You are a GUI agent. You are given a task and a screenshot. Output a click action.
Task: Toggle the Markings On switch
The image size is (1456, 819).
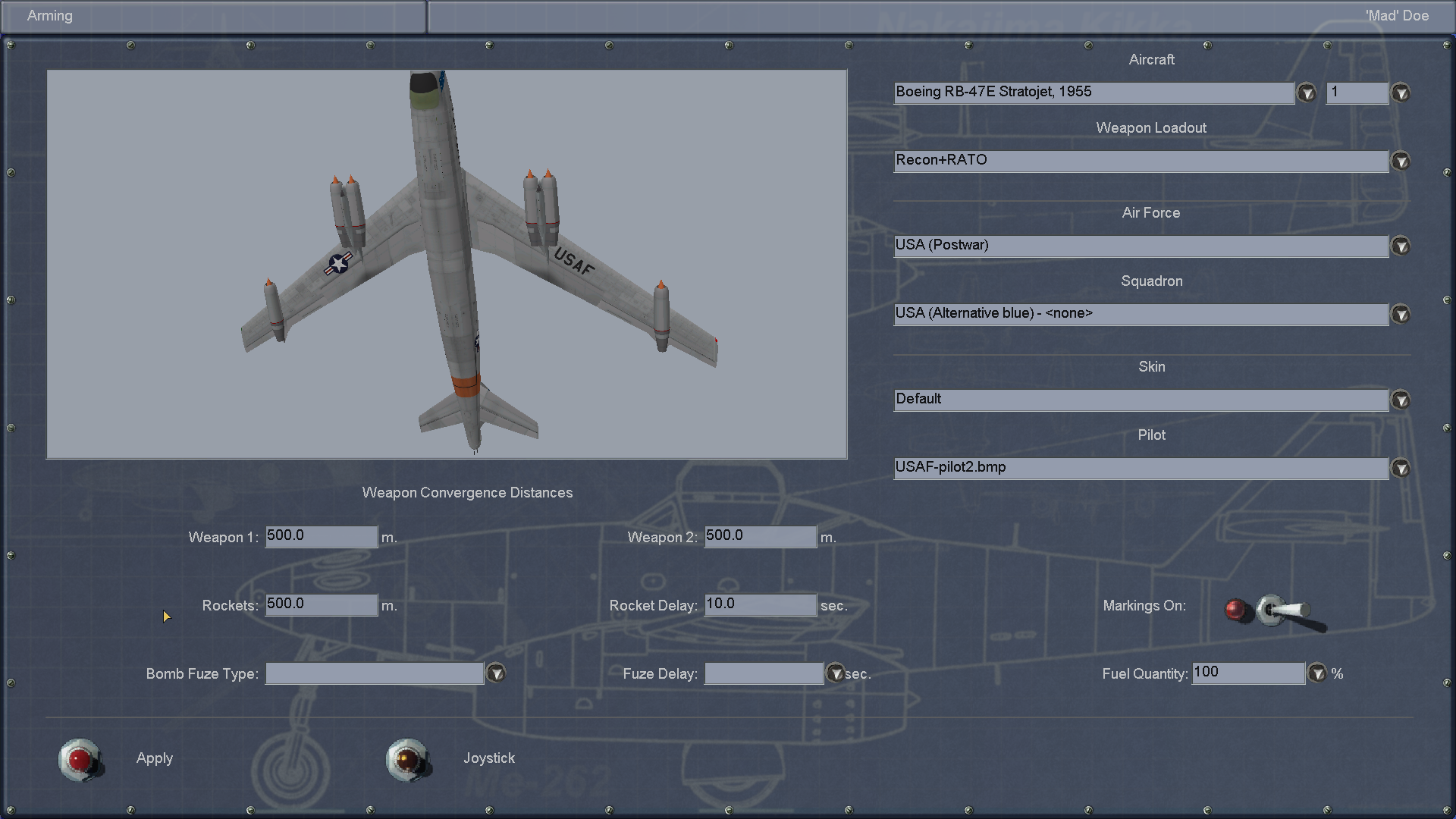(x=1282, y=610)
